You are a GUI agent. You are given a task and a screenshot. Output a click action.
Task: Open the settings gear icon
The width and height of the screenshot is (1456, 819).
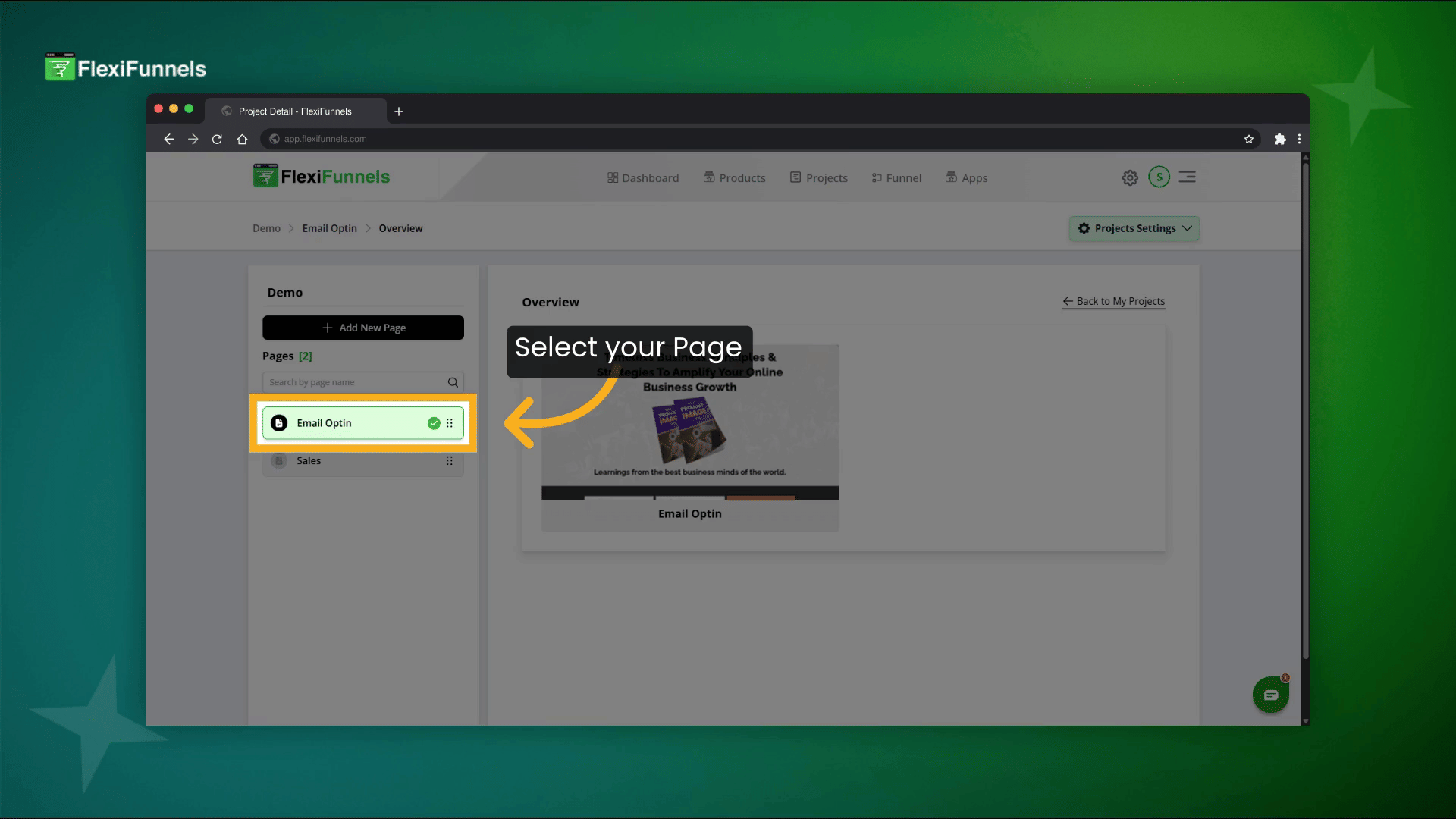point(1130,177)
